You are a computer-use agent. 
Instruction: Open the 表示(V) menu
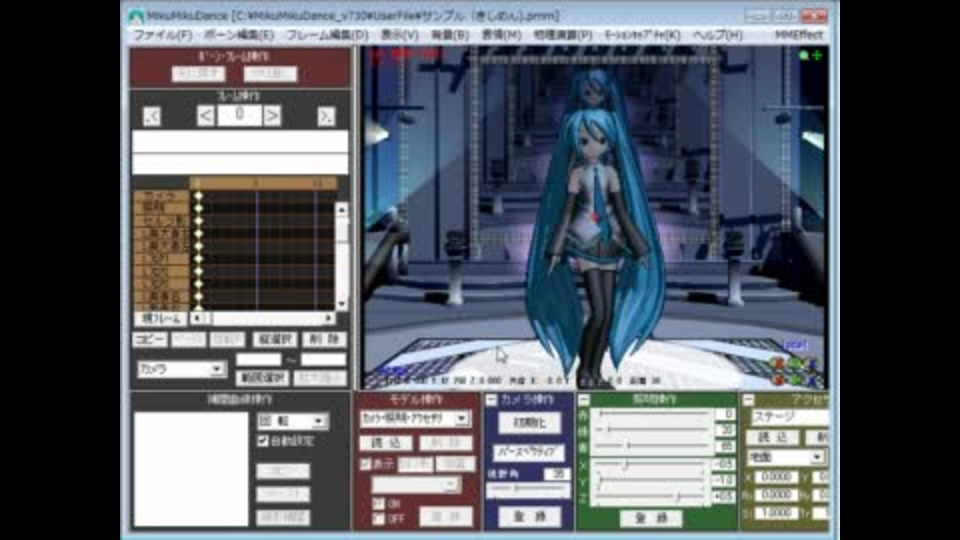pos(400,35)
